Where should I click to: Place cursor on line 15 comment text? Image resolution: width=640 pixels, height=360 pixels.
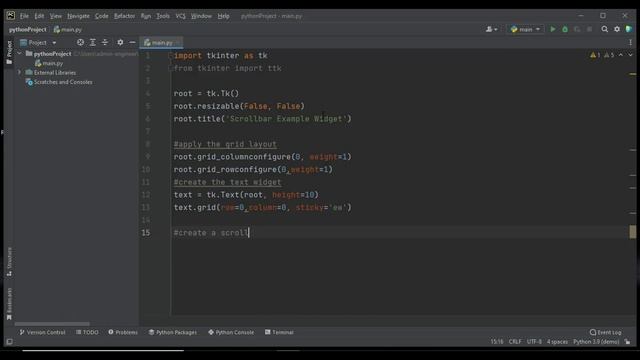[x=211, y=233]
